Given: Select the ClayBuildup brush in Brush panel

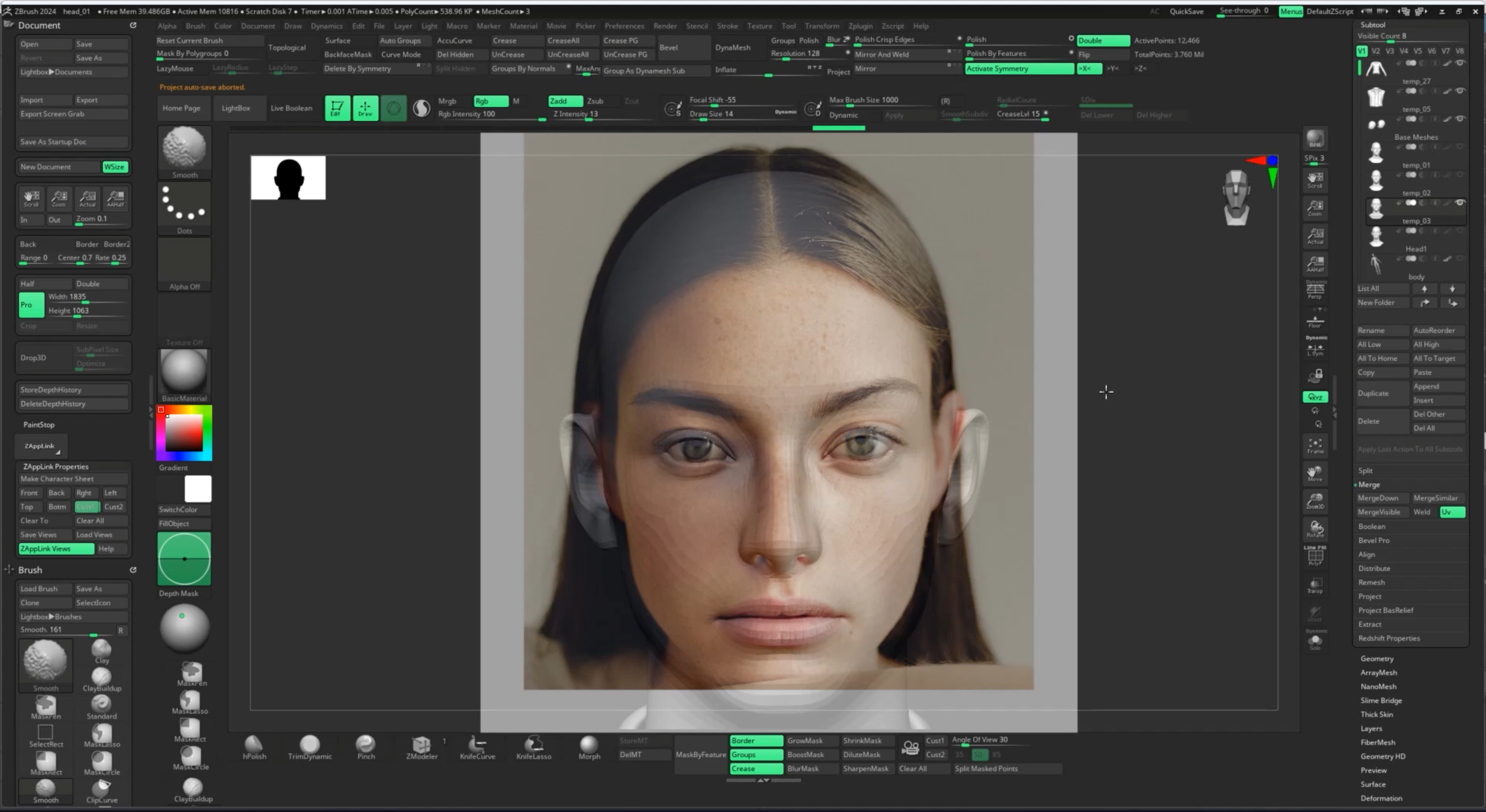Looking at the screenshot, I should [102, 678].
